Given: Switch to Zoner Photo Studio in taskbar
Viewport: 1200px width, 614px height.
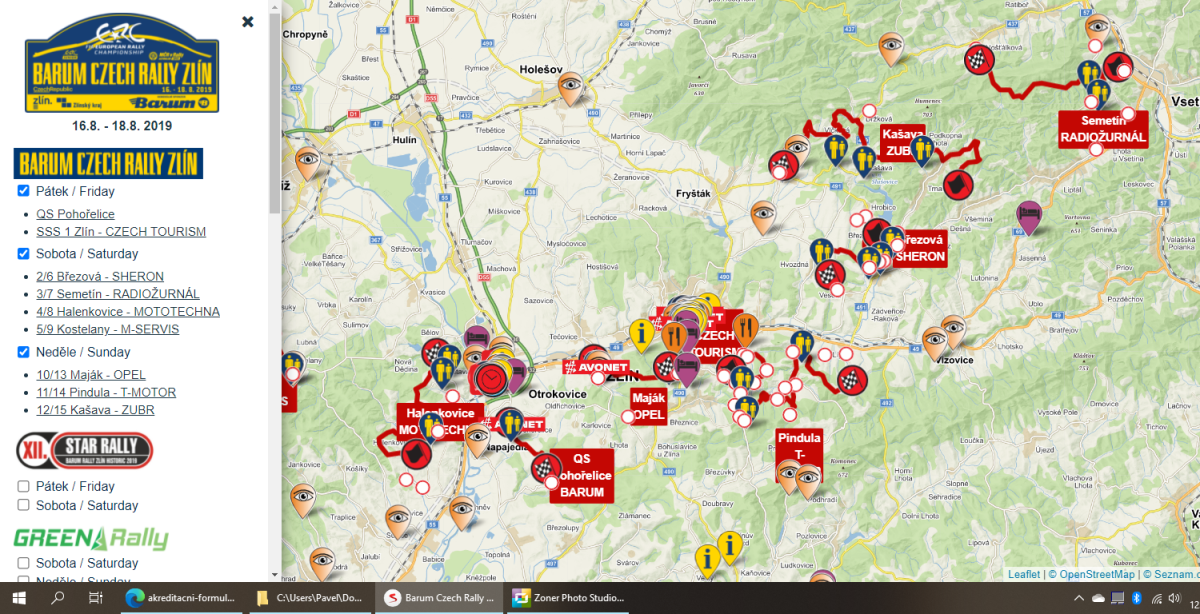Looking at the screenshot, I should (x=567, y=598).
